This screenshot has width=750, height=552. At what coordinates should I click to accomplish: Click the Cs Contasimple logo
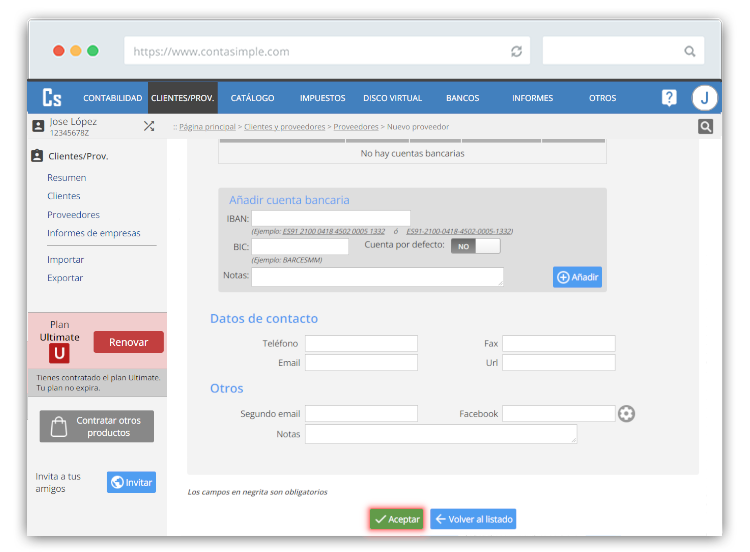tap(52, 98)
